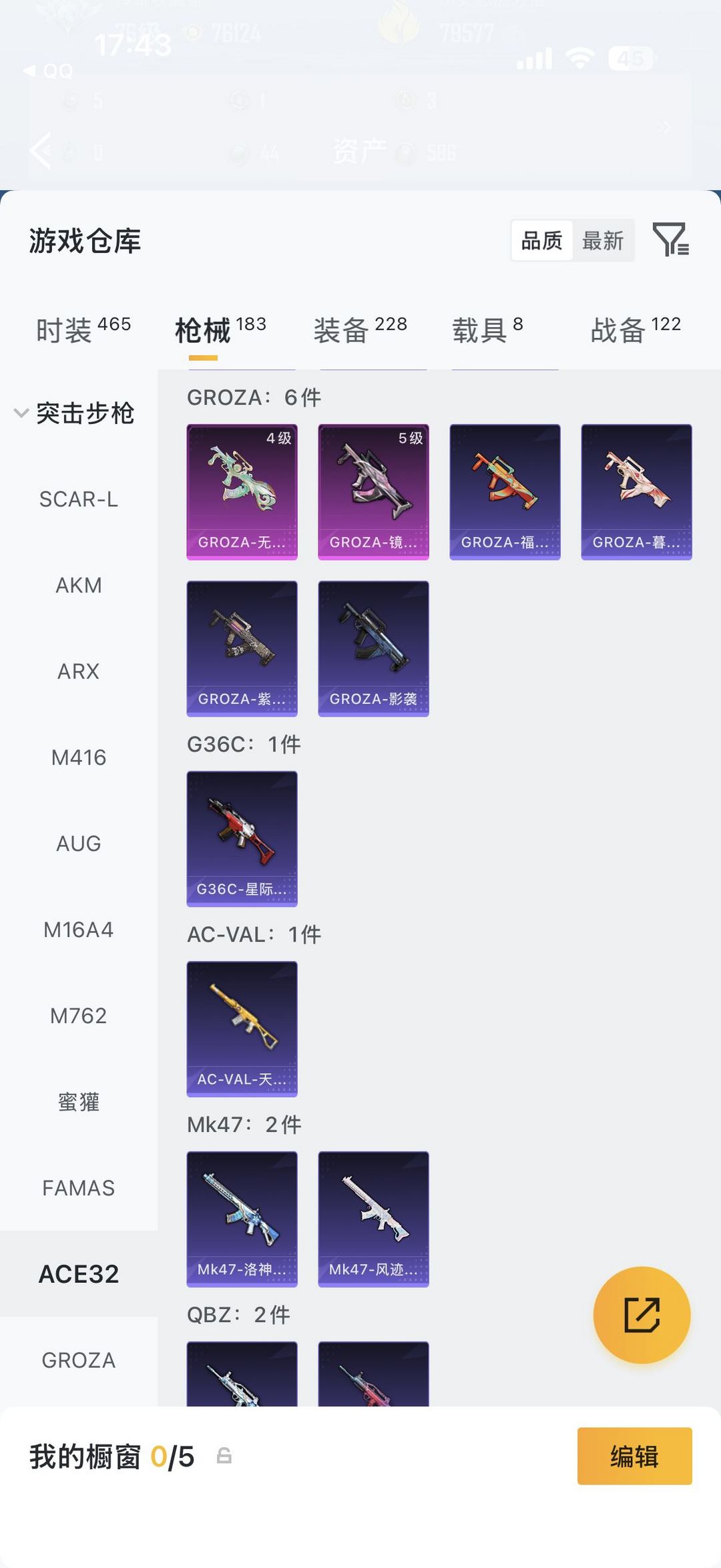Viewport: 721px width, 1568px height.
Task: Tap the yellow share floating button
Action: (642, 1315)
